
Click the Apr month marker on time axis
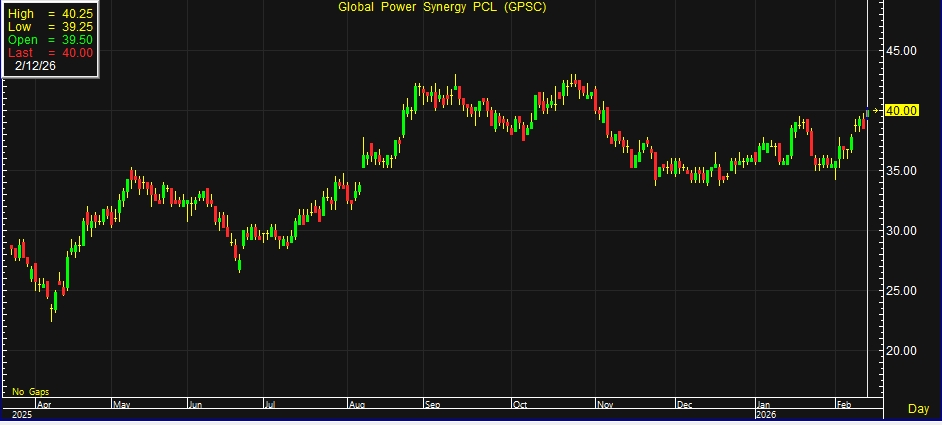44,404
